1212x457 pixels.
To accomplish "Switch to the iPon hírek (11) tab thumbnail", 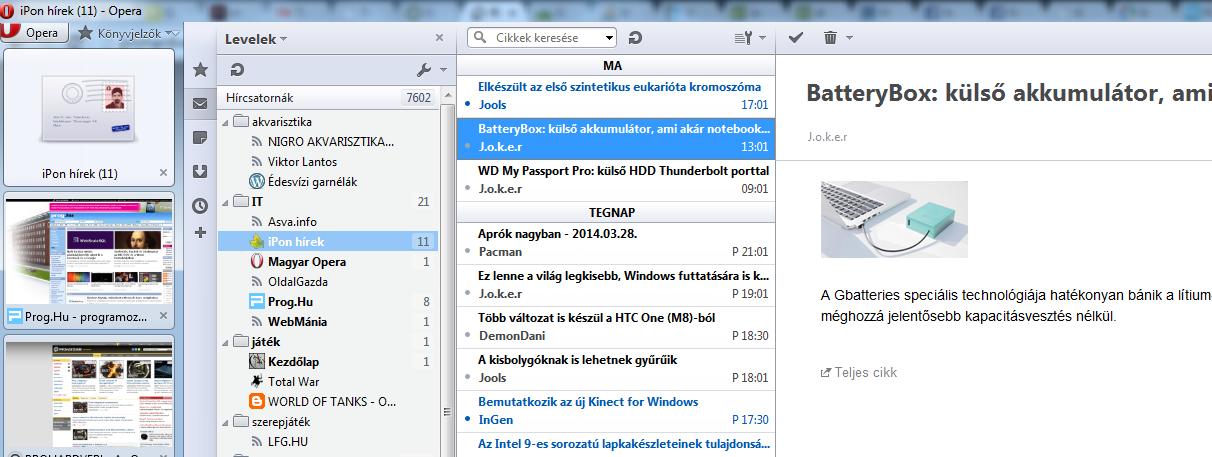I will pos(89,118).
